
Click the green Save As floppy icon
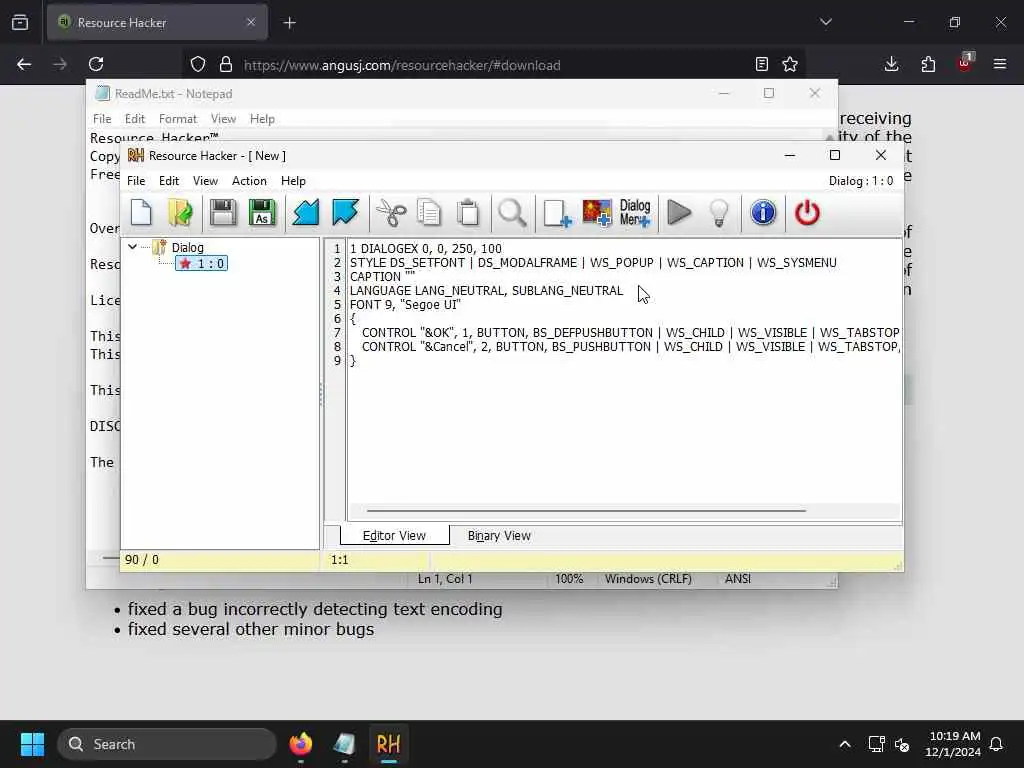[x=263, y=213]
